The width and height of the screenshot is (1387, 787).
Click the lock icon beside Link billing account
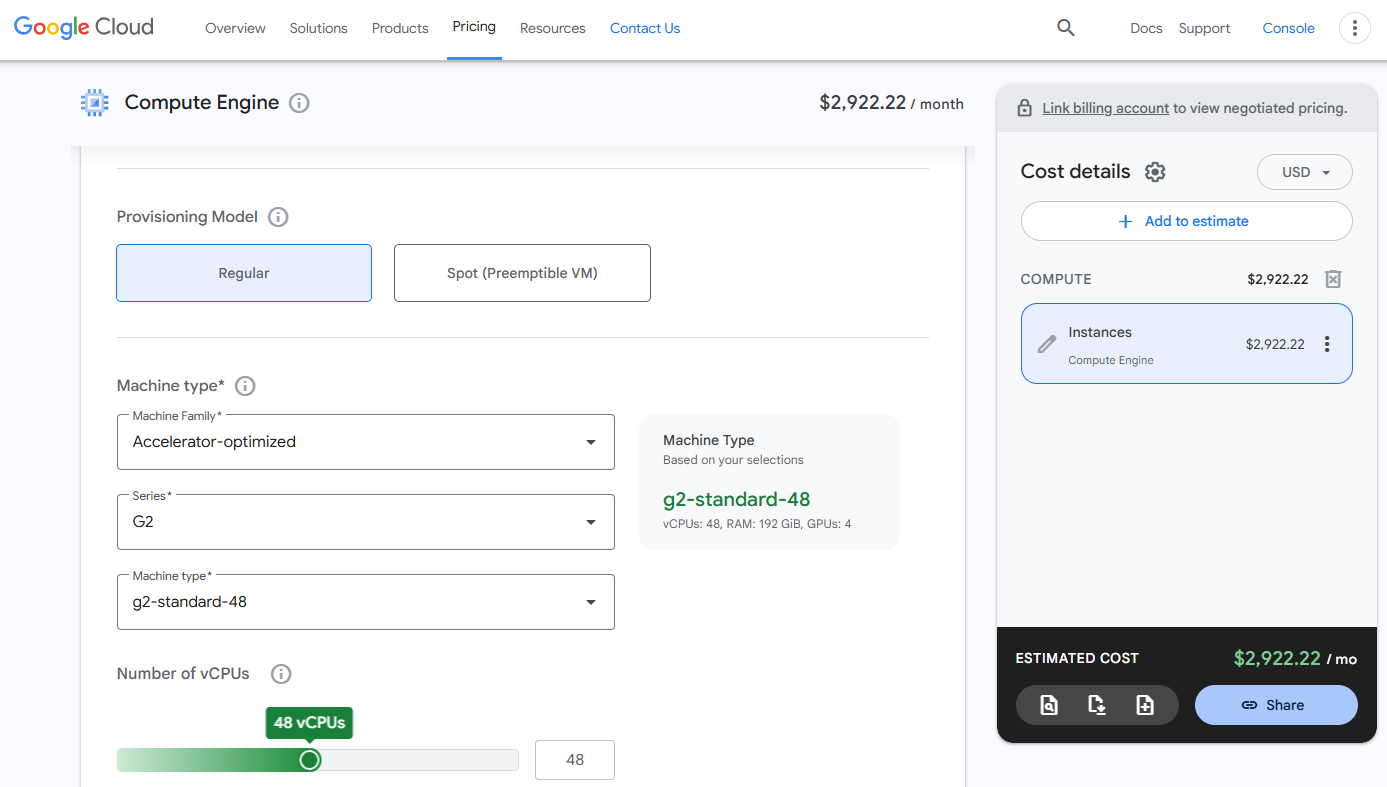1025,108
